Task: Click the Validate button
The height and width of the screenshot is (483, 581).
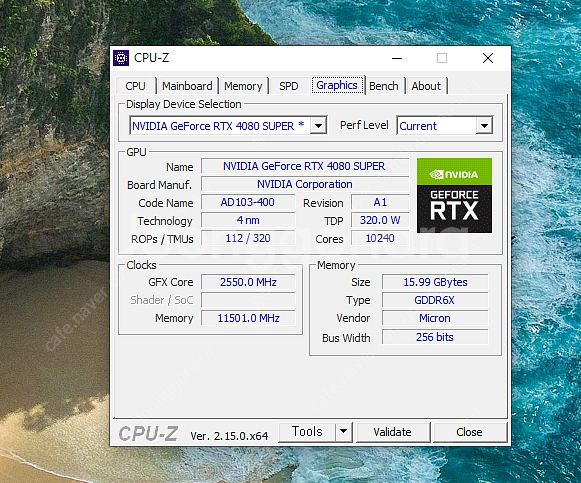Action: coord(392,432)
